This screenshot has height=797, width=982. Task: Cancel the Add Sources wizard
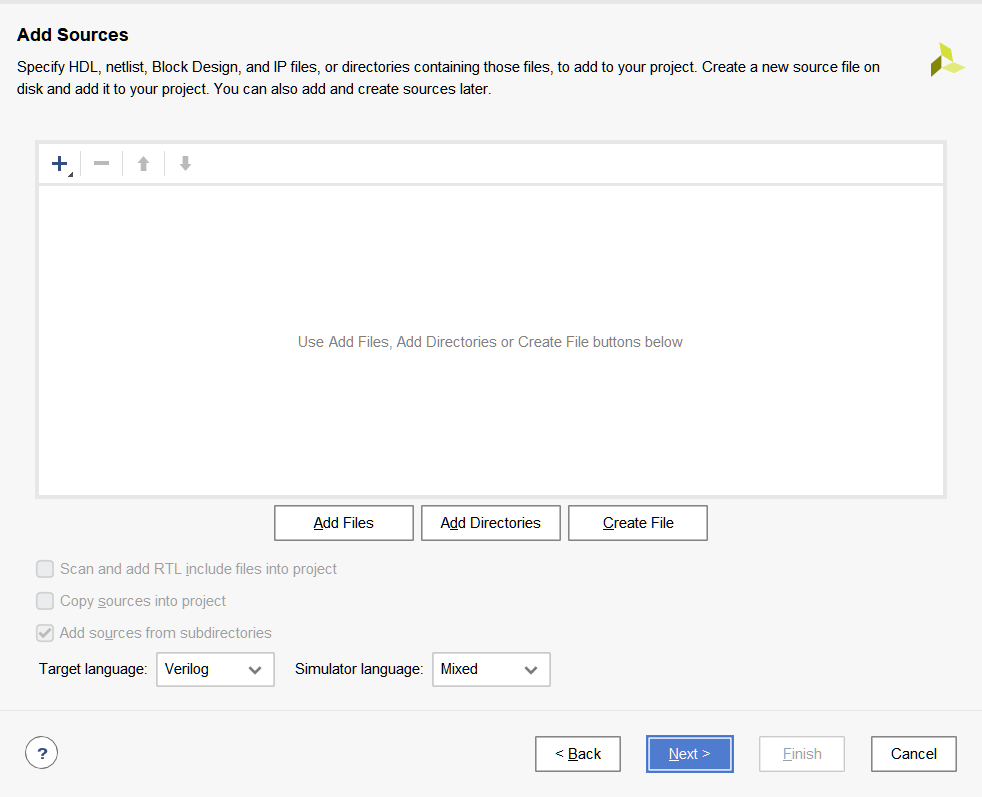pyautogui.click(x=914, y=754)
